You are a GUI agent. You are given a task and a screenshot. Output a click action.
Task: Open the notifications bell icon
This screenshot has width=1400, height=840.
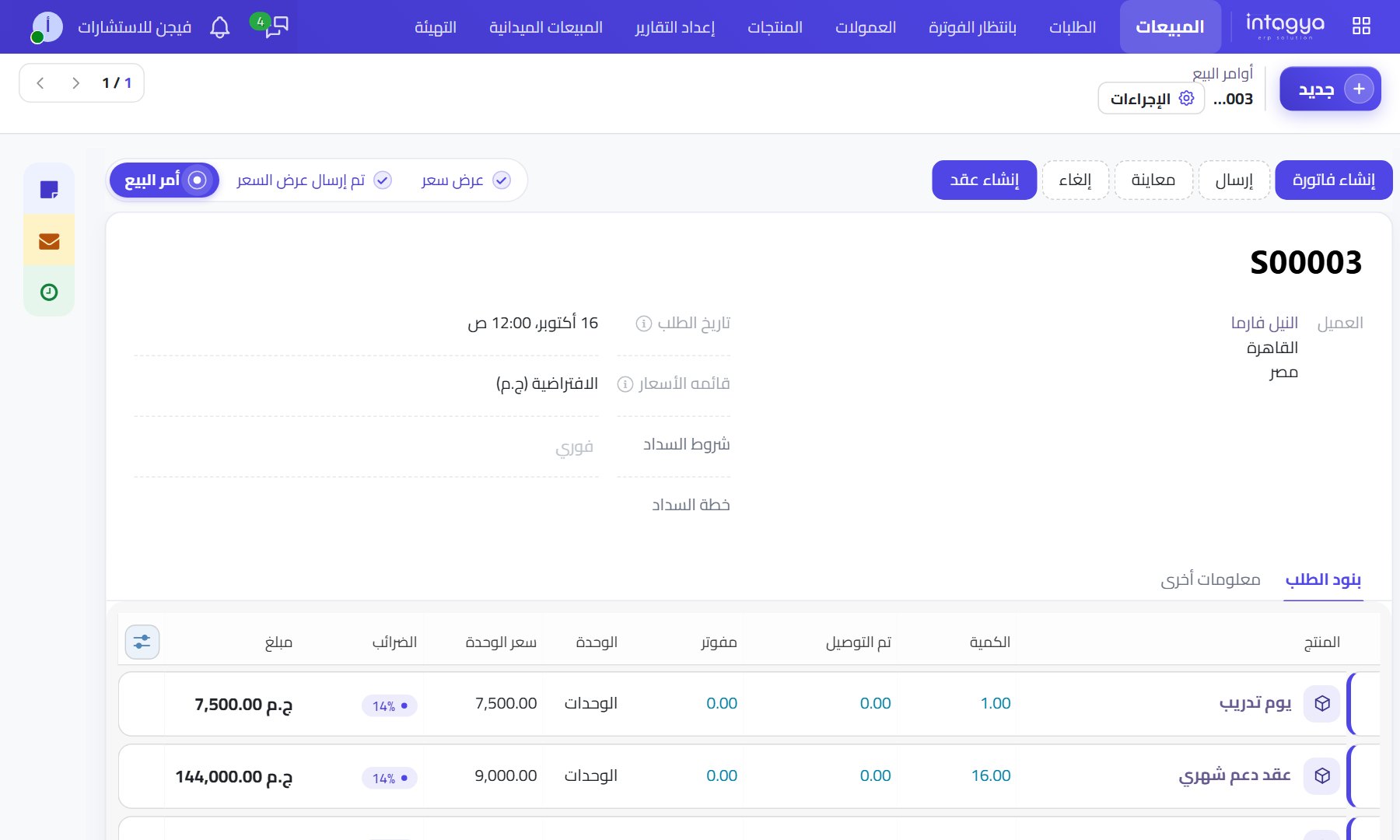(220, 27)
